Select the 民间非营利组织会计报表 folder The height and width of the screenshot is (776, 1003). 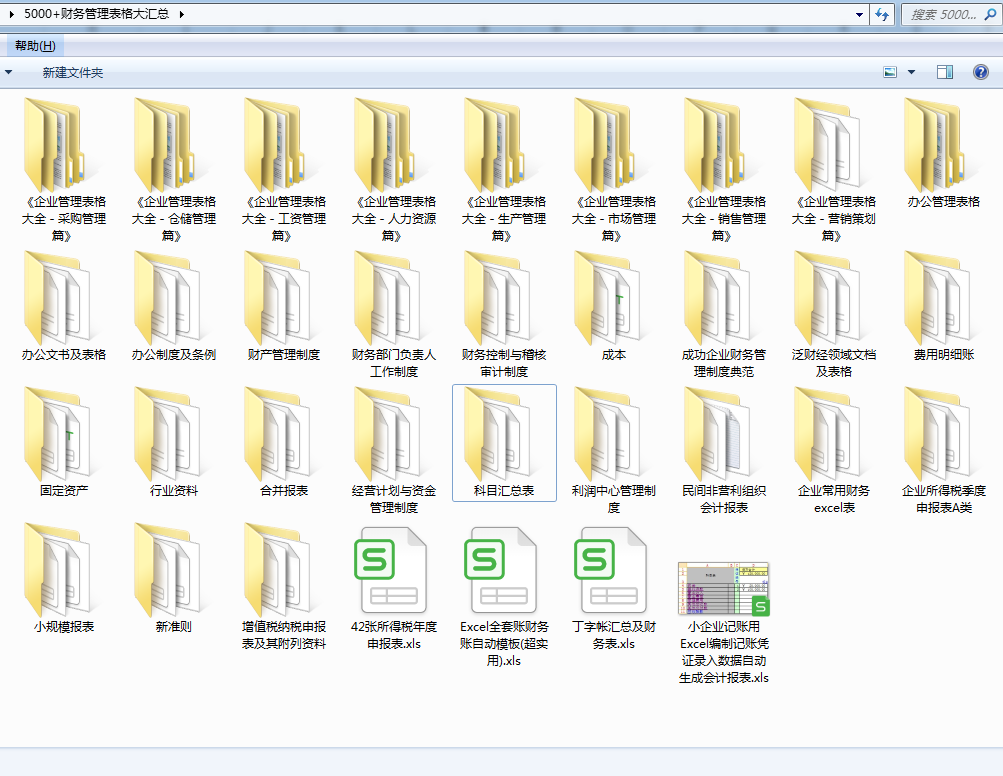click(x=723, y=451)
